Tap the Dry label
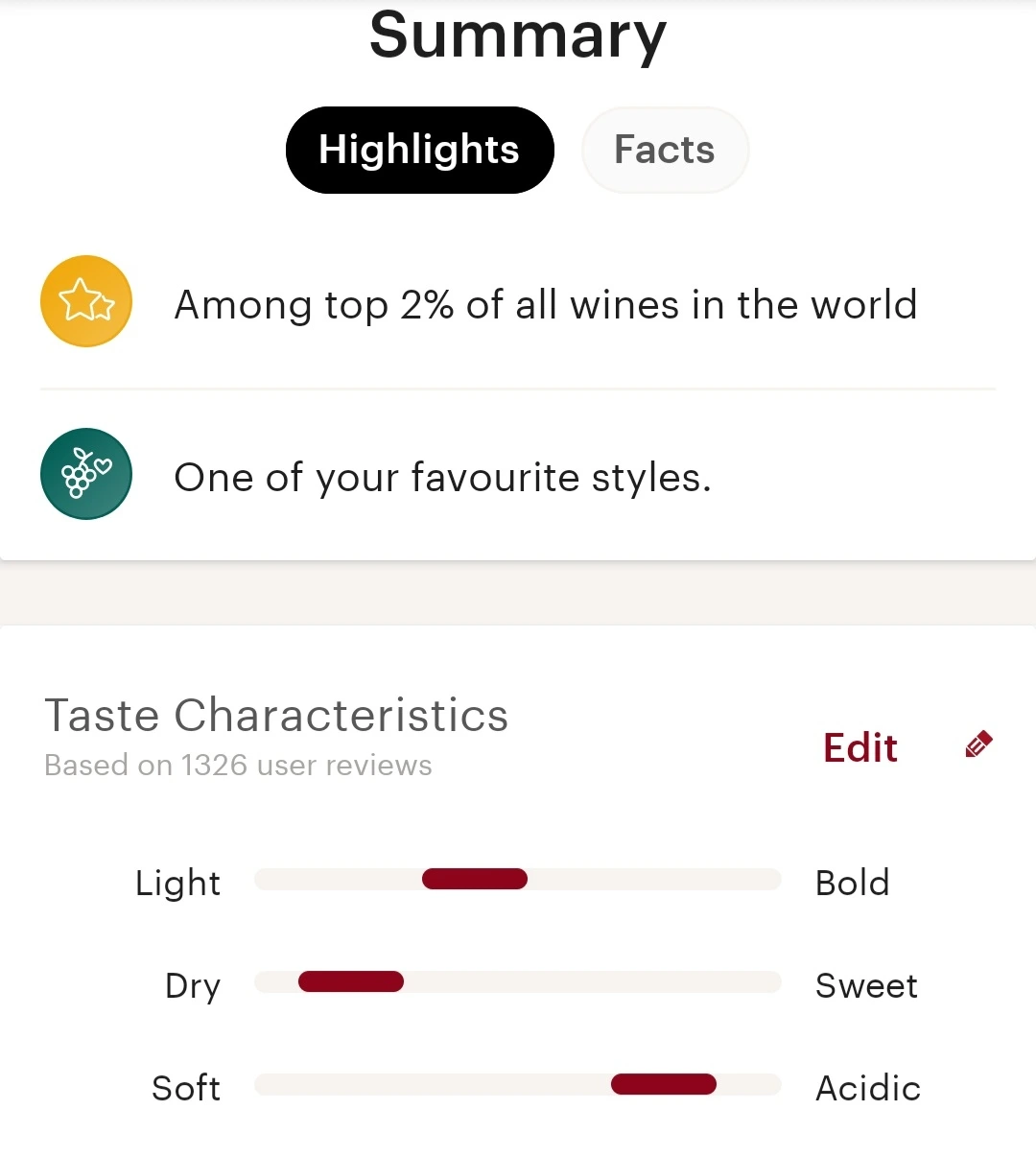Screen dimensions: 1036x1156 coord(193,987)
